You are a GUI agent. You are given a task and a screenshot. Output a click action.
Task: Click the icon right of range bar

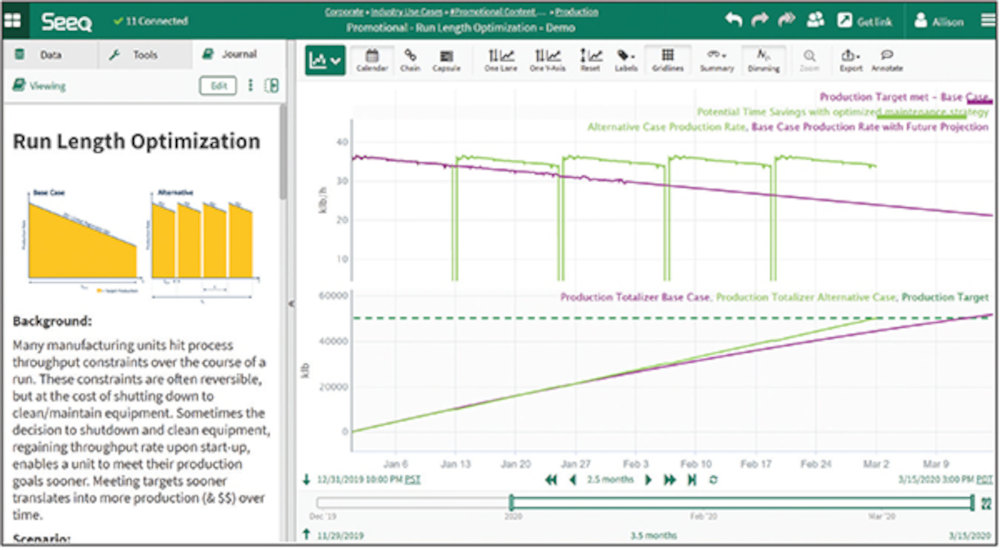[986, 503]
